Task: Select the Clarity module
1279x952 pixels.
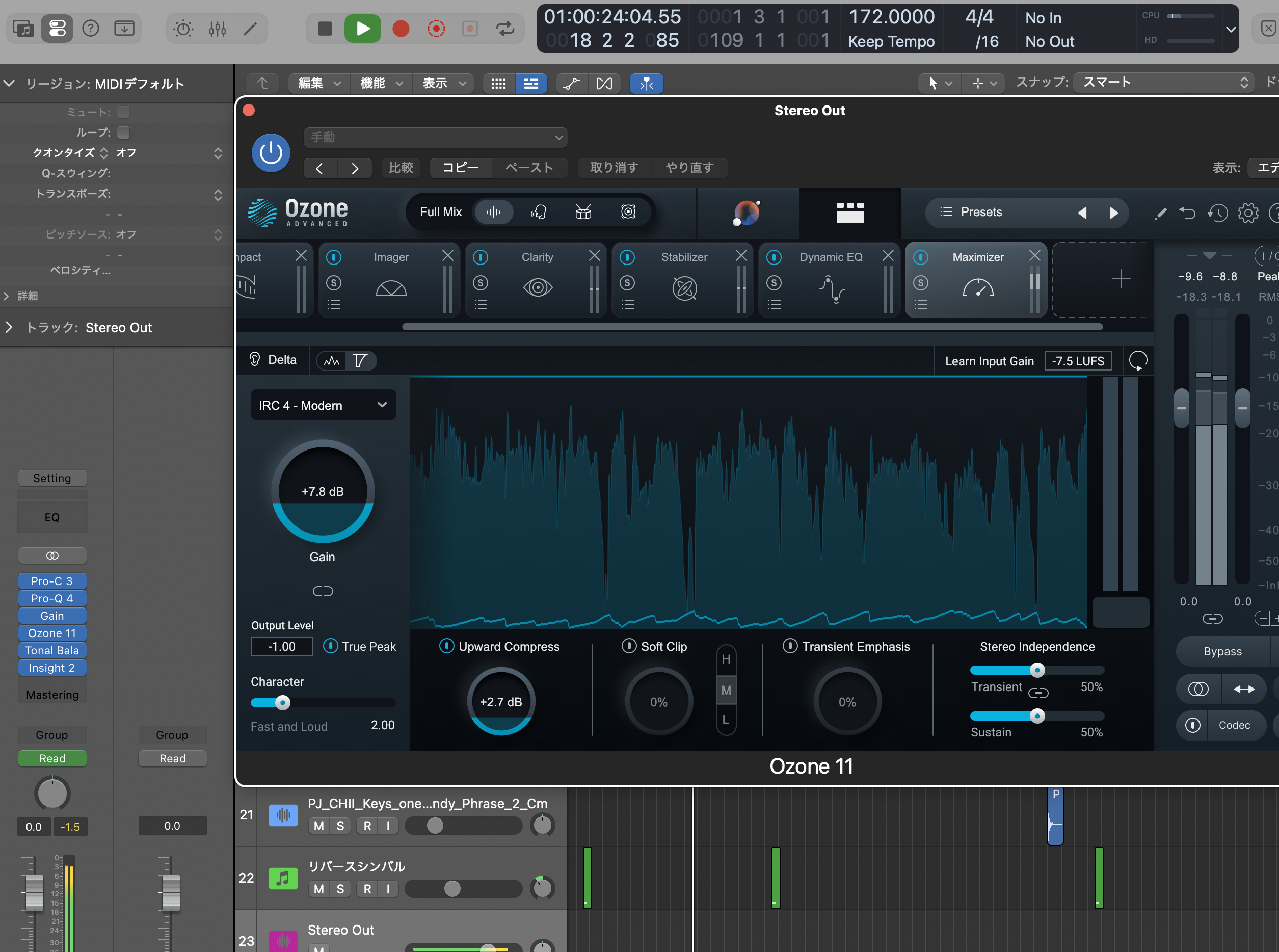Action: tap(538, 279)
